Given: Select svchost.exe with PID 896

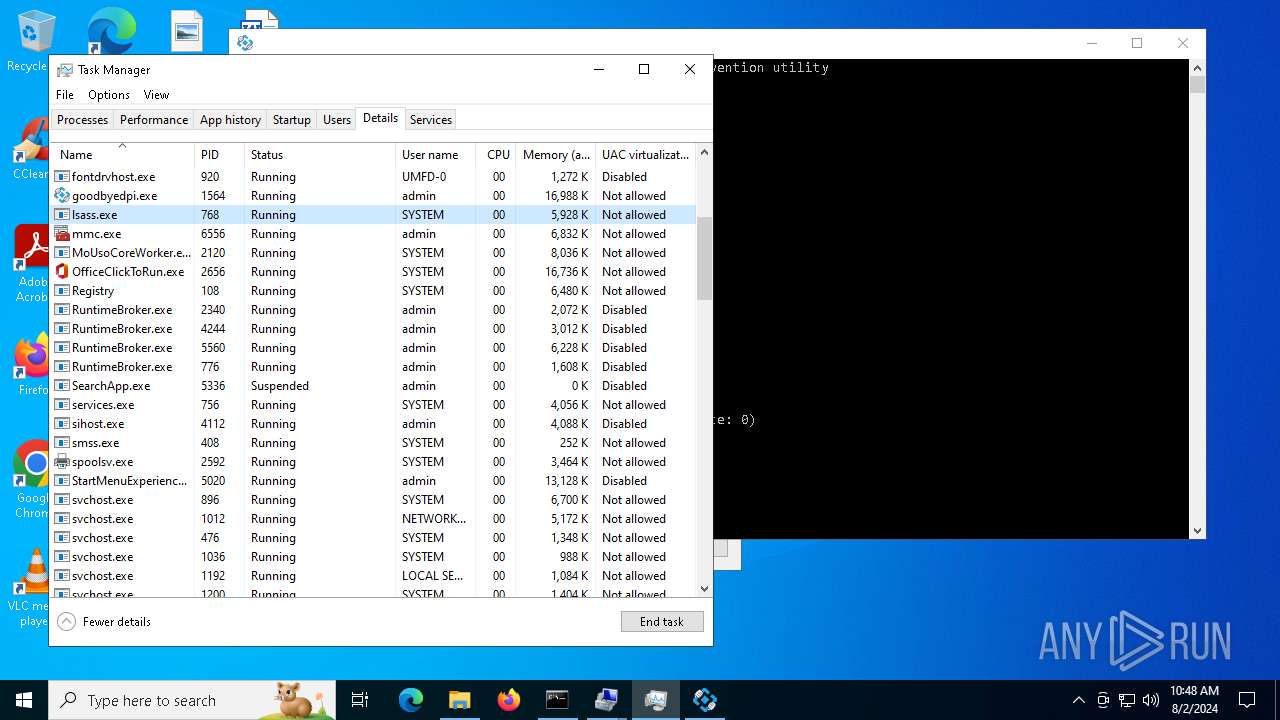Looking at the screenshot, I should (374, 500).
